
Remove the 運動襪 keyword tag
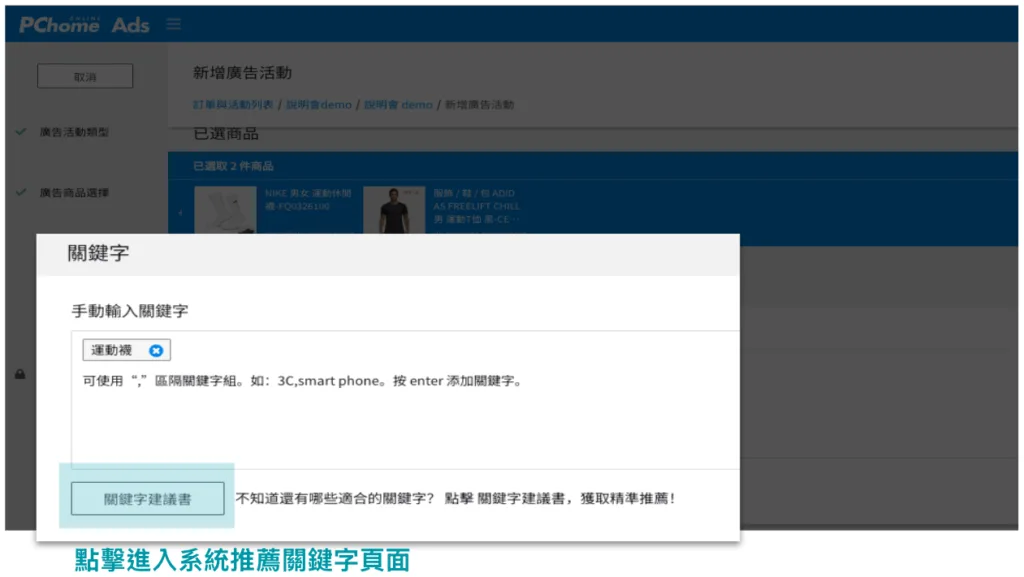point(156,351)
